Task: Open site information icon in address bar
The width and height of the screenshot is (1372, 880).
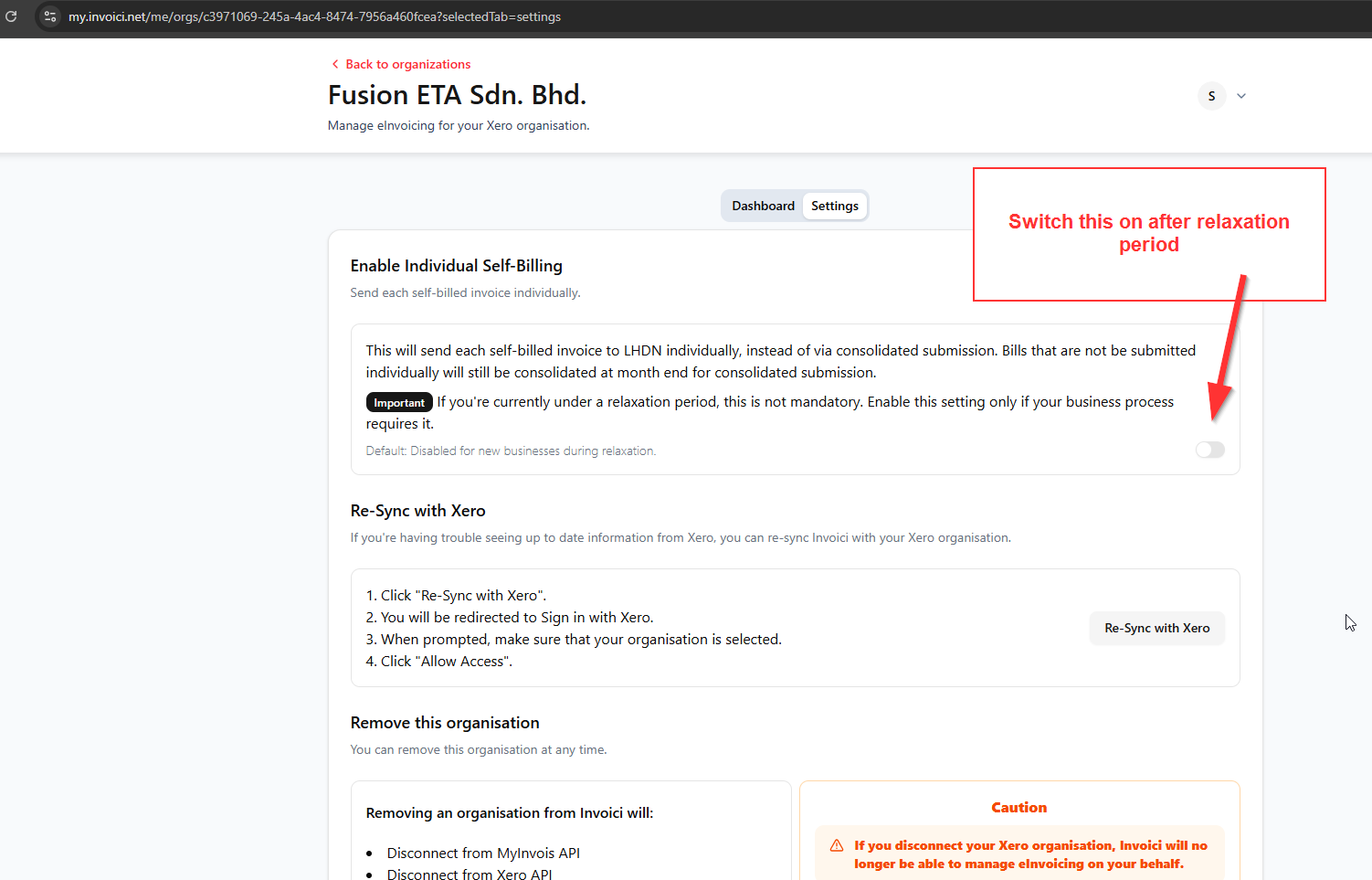Action: (50, 16)
